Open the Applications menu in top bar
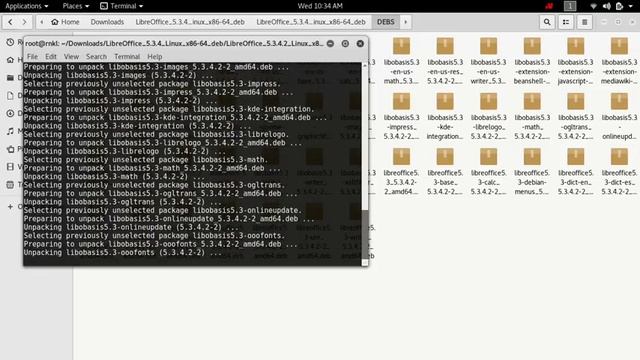 [27, 6]
